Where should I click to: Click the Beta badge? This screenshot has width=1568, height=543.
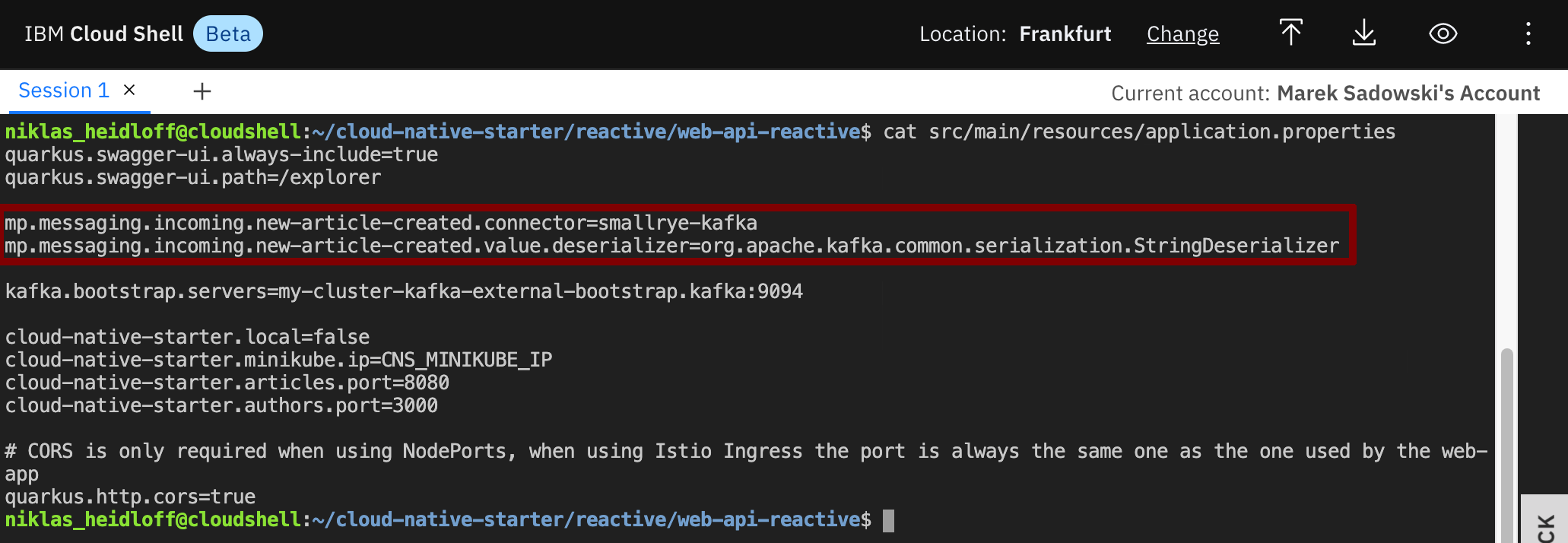(x=228, y=34)
